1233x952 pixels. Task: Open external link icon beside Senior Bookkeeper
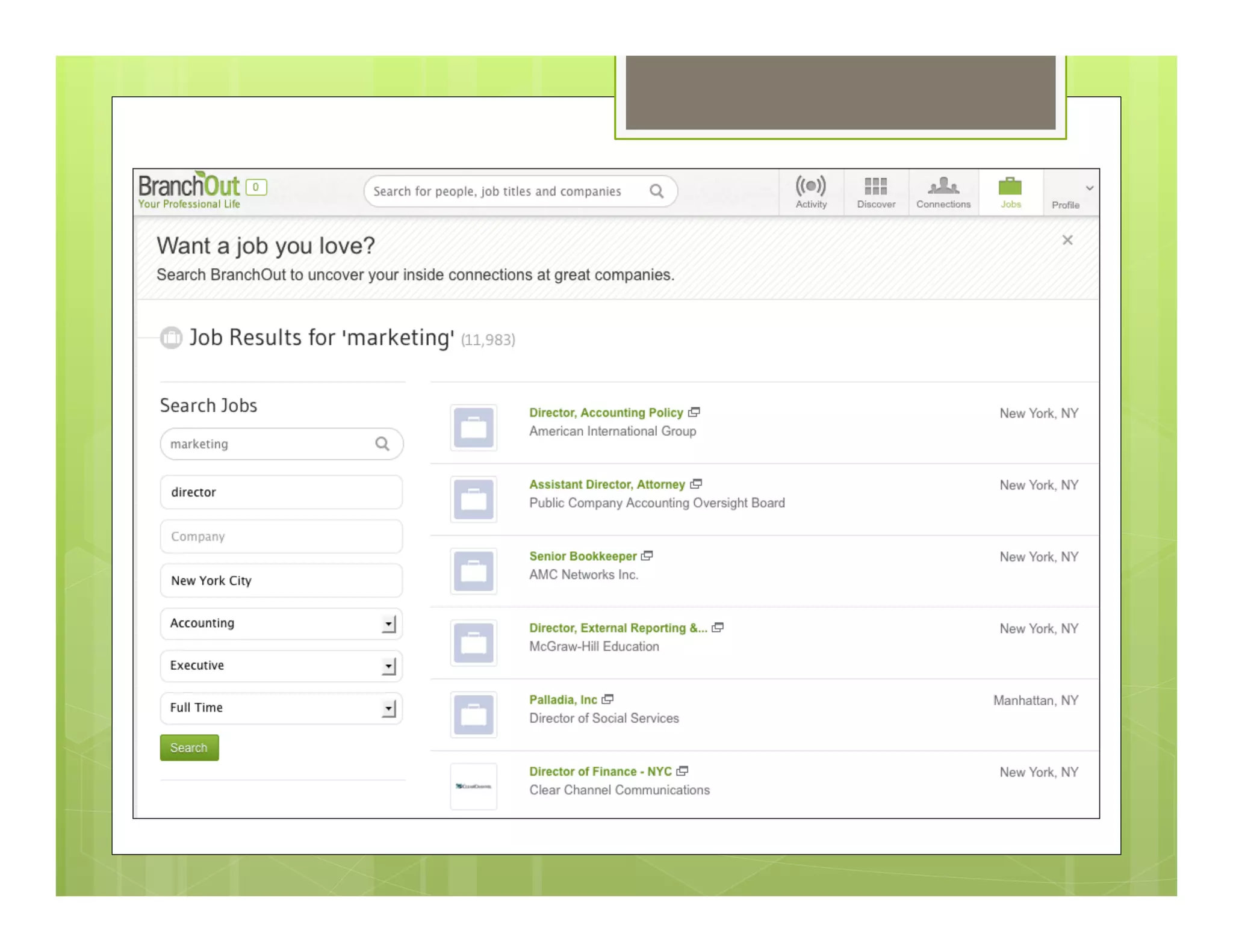coord(647,555)
